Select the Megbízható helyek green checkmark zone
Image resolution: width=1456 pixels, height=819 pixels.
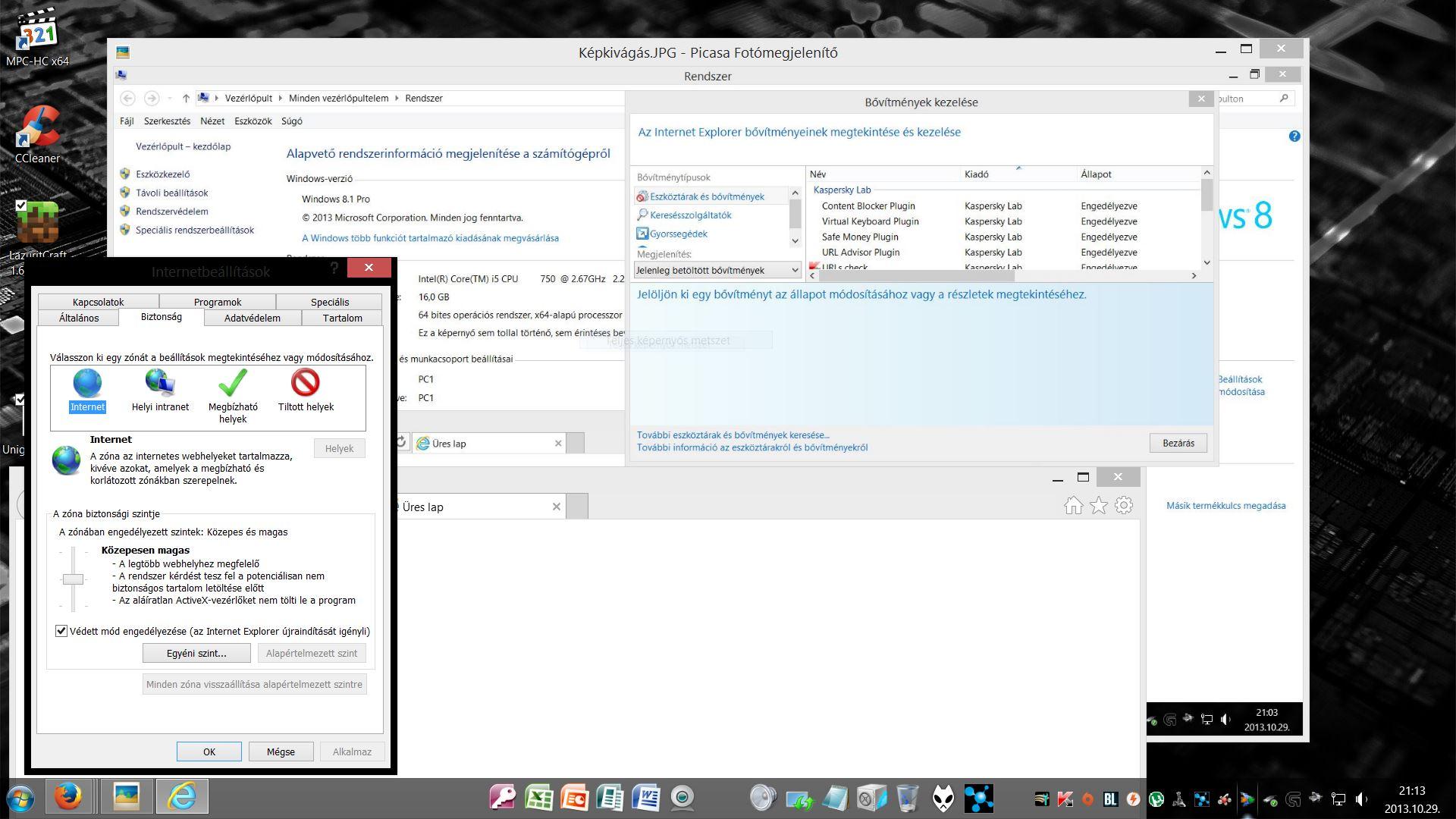coord(233,384)
